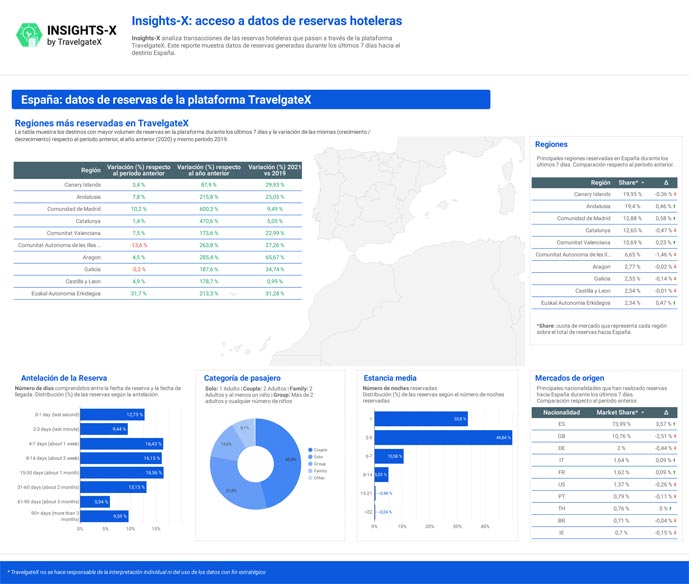Click the 1 night bar in Estancia media

(x=421, y=419)
